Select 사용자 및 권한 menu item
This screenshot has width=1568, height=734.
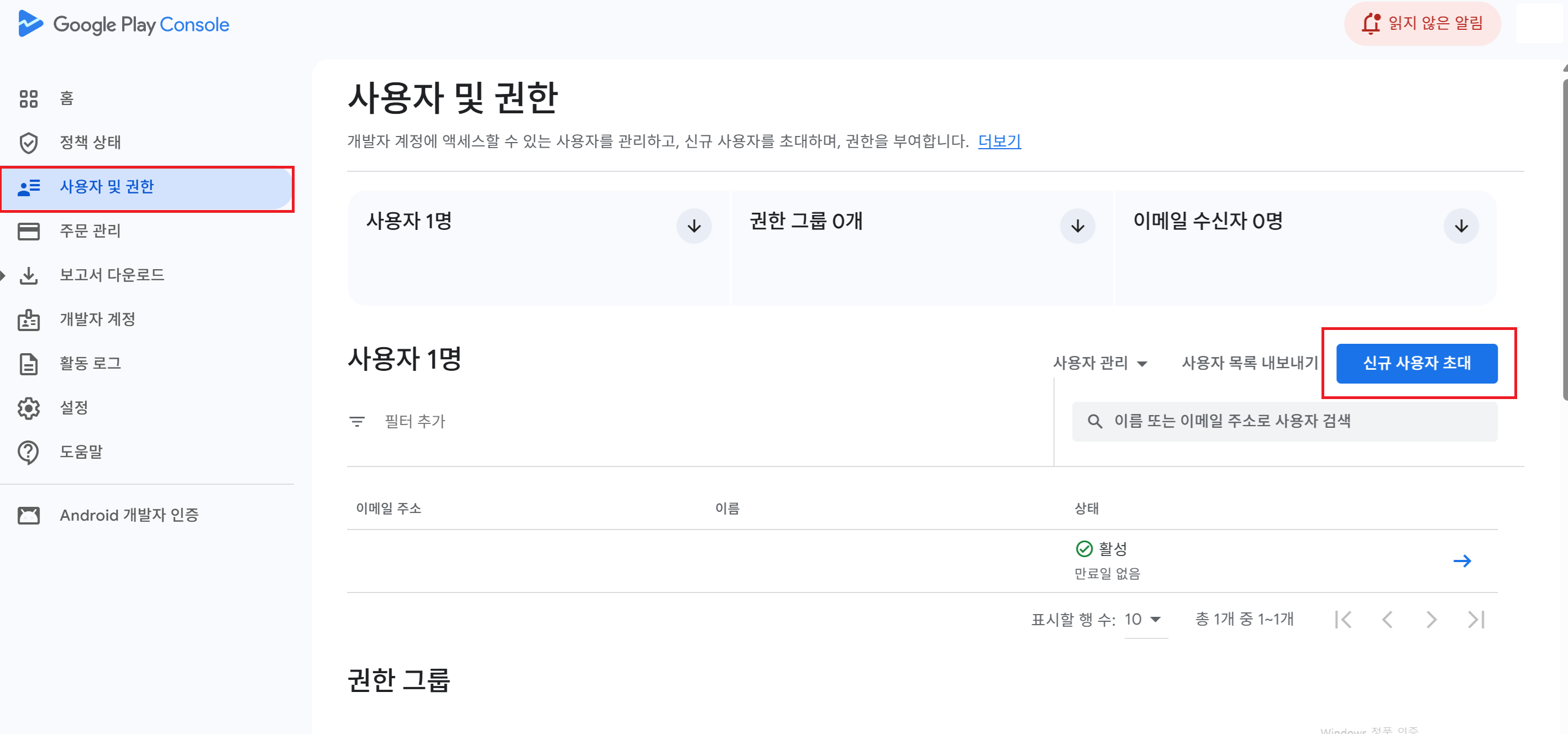click(107, 187)
